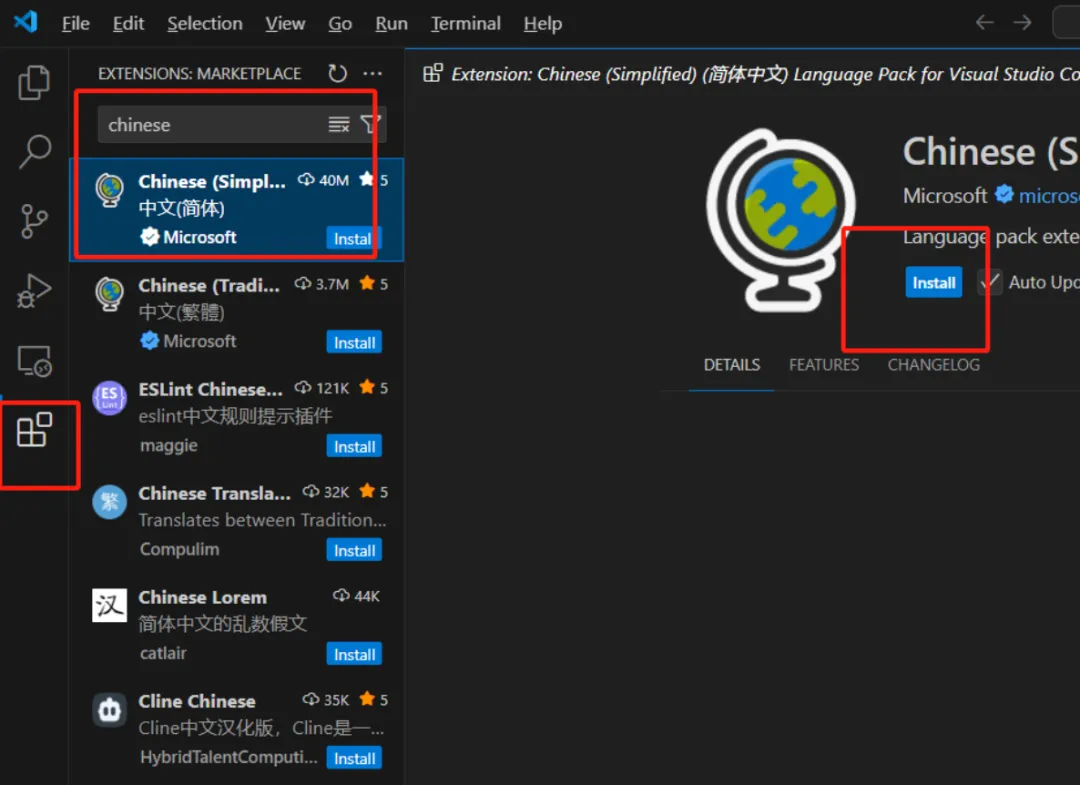Open the Search view in activity bar
The height and width of the screenshot is (785, 1080).
pos(34,151)
